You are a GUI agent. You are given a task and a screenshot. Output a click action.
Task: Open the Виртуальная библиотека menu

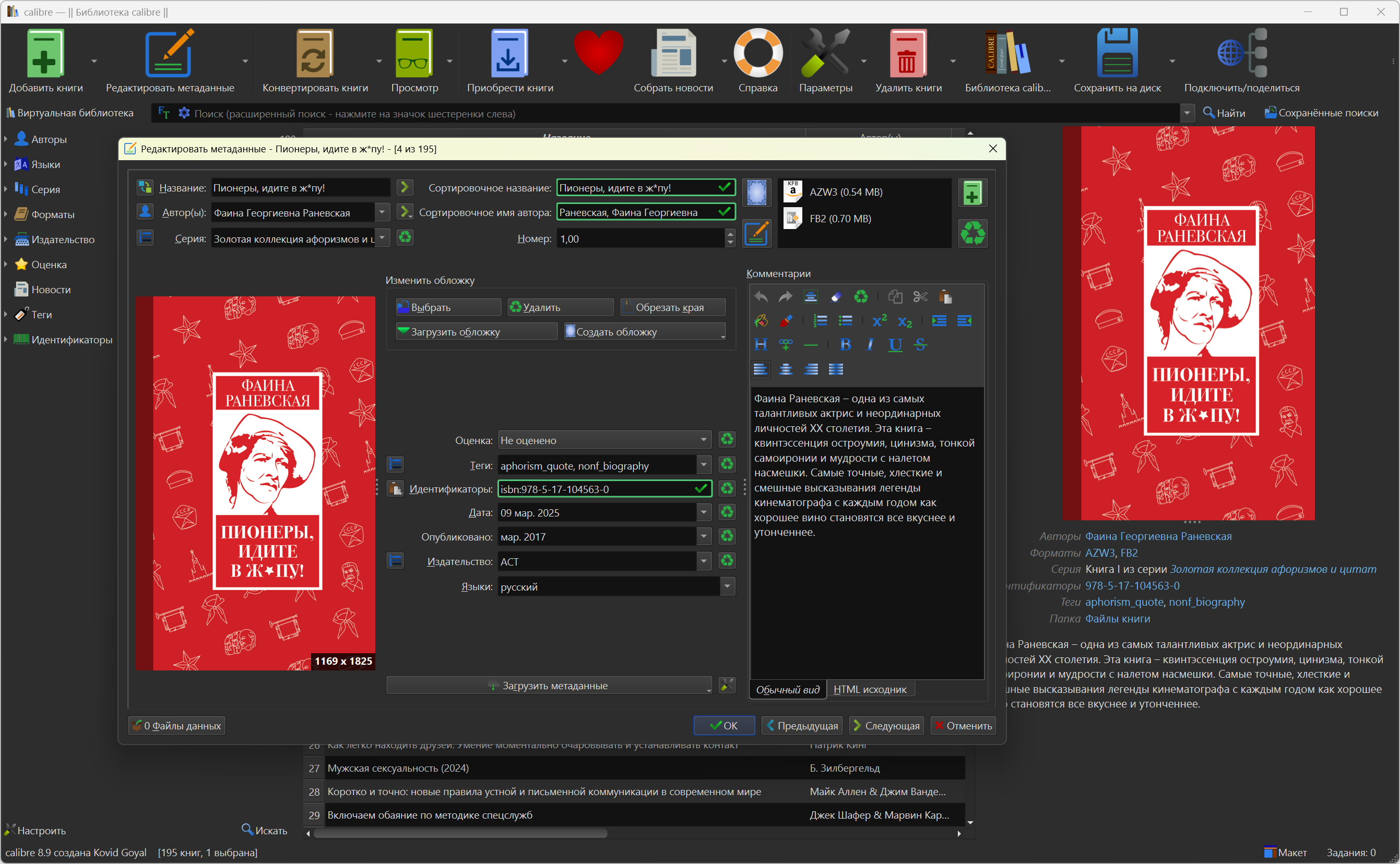click(69, 113)
